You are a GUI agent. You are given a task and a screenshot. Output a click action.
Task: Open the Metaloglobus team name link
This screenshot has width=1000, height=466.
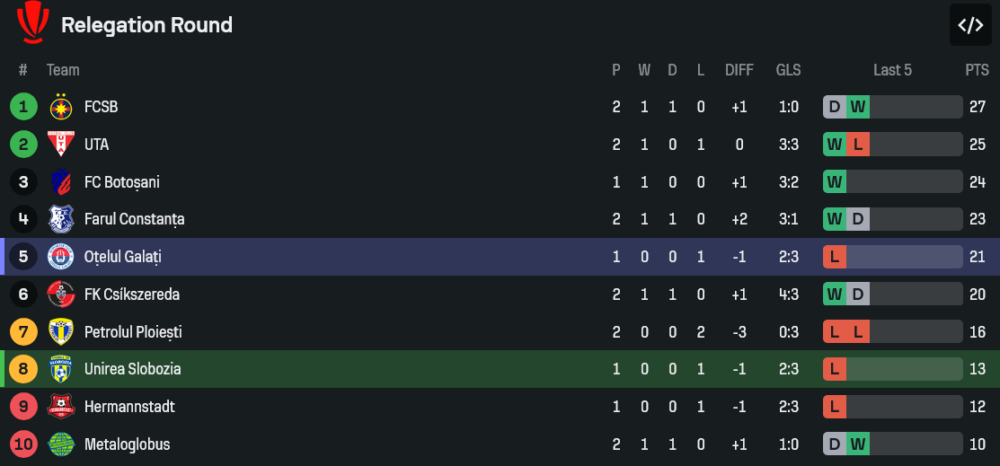pyautogui.click(x=127, y=444)
